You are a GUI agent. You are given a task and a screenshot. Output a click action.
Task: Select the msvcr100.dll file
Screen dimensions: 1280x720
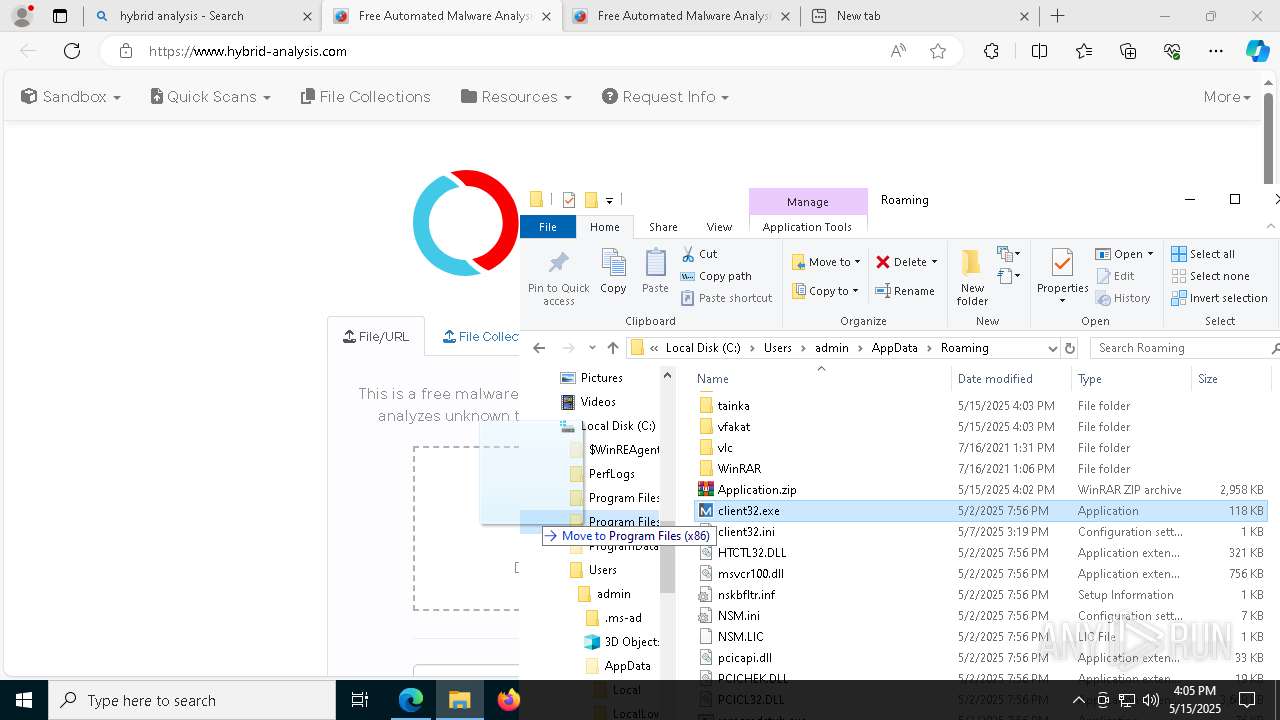point(750,574)
